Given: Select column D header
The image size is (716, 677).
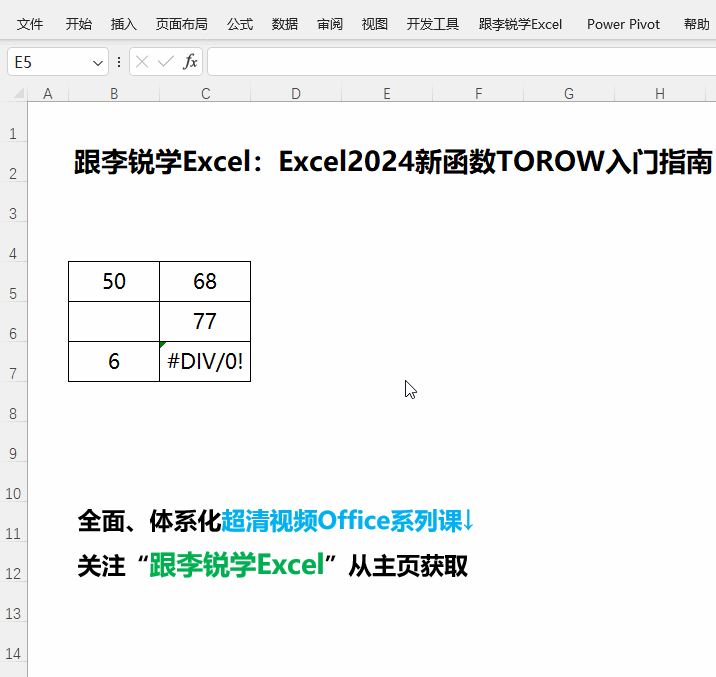Looking at the screenshot, I should pos(296,94).
